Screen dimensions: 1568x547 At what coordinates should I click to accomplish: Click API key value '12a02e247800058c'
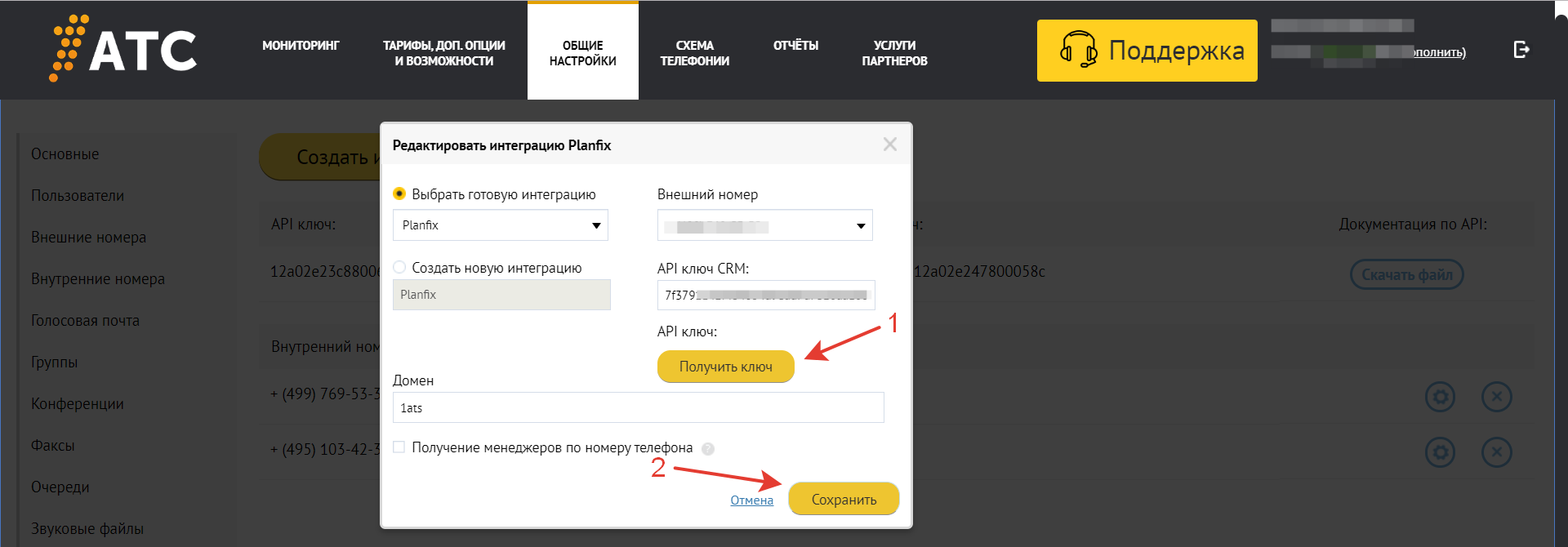(x=979, y=272)
